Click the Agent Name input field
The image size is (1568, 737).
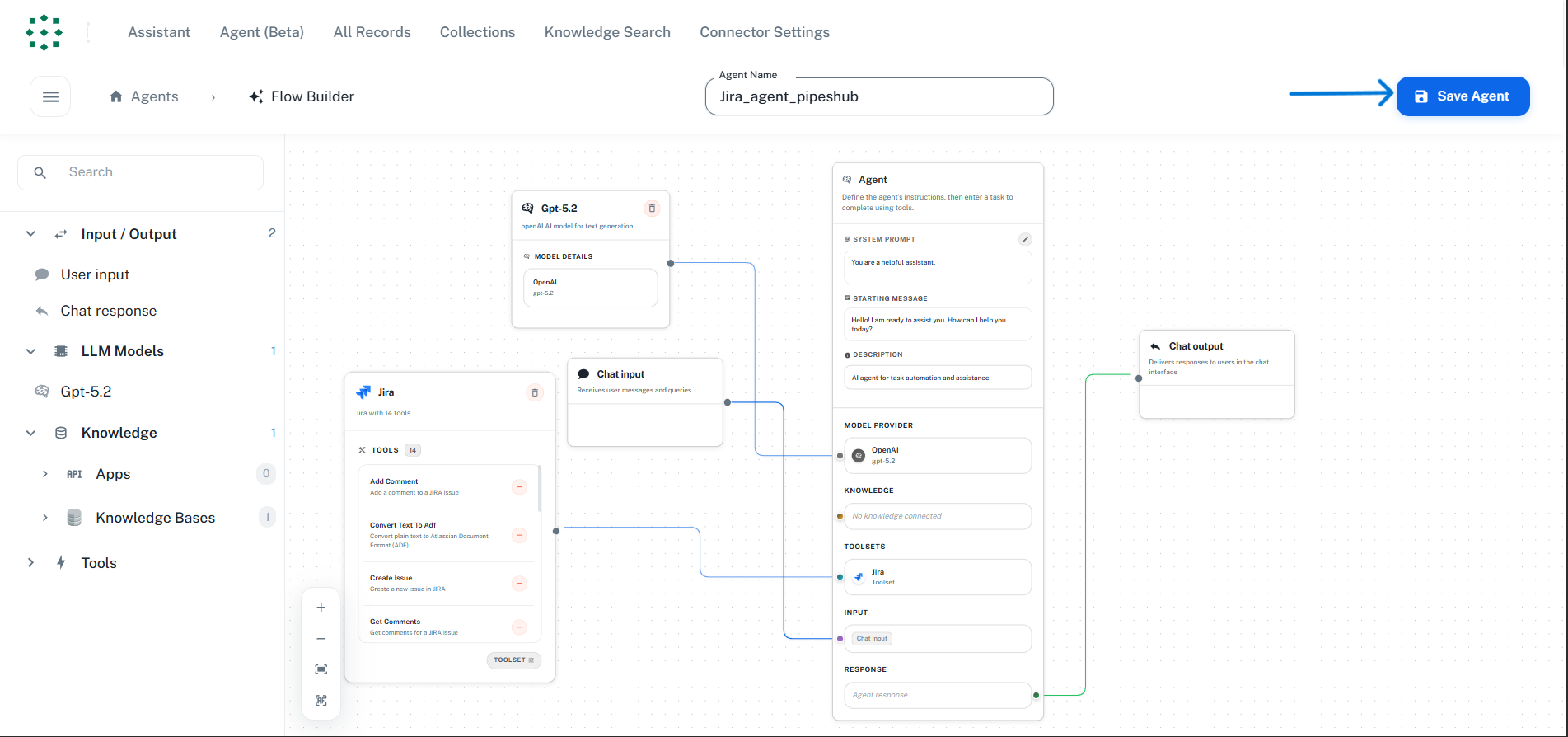[x=879, y=96]
